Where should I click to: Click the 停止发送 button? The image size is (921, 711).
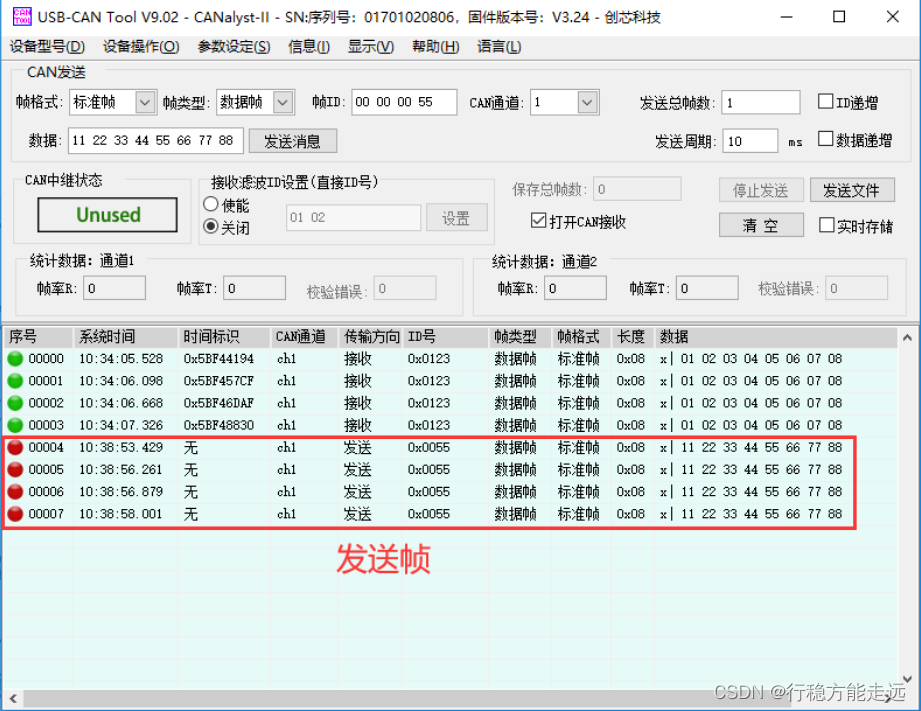click(761, 190)
